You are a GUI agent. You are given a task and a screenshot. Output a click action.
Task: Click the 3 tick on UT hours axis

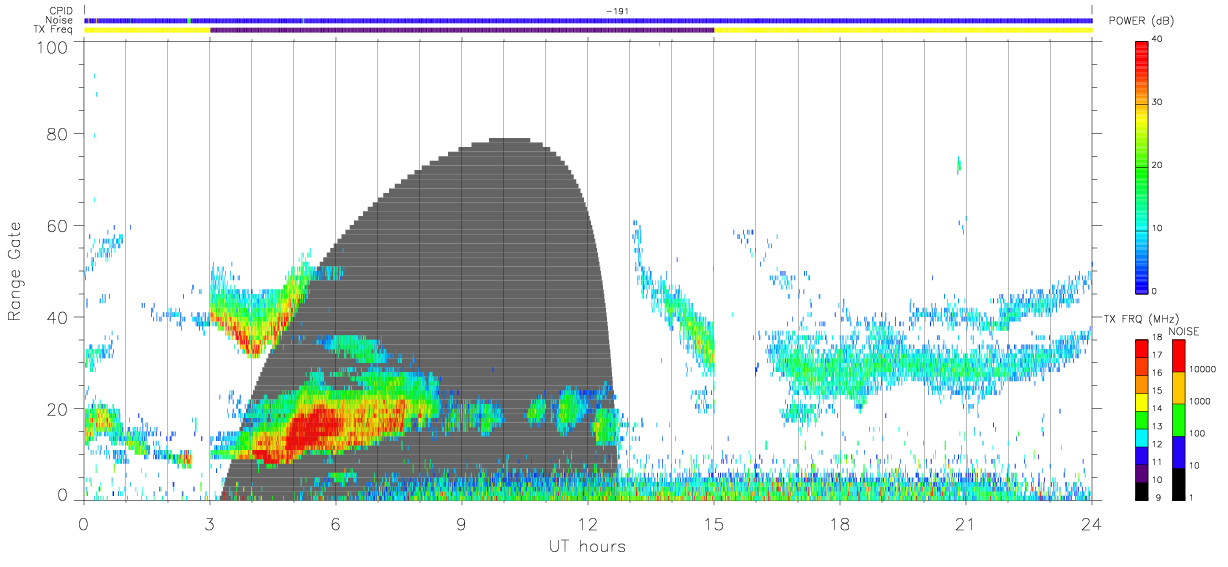pos(210,523)
